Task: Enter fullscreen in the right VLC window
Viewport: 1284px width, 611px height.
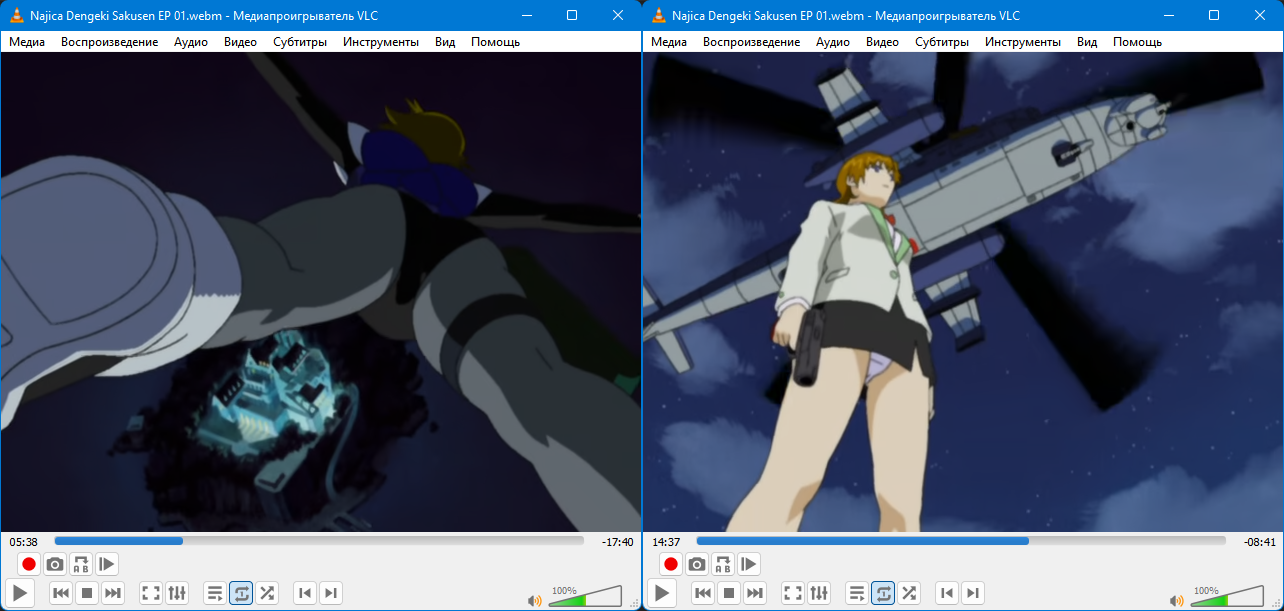Action: click(x=793, y=593)
